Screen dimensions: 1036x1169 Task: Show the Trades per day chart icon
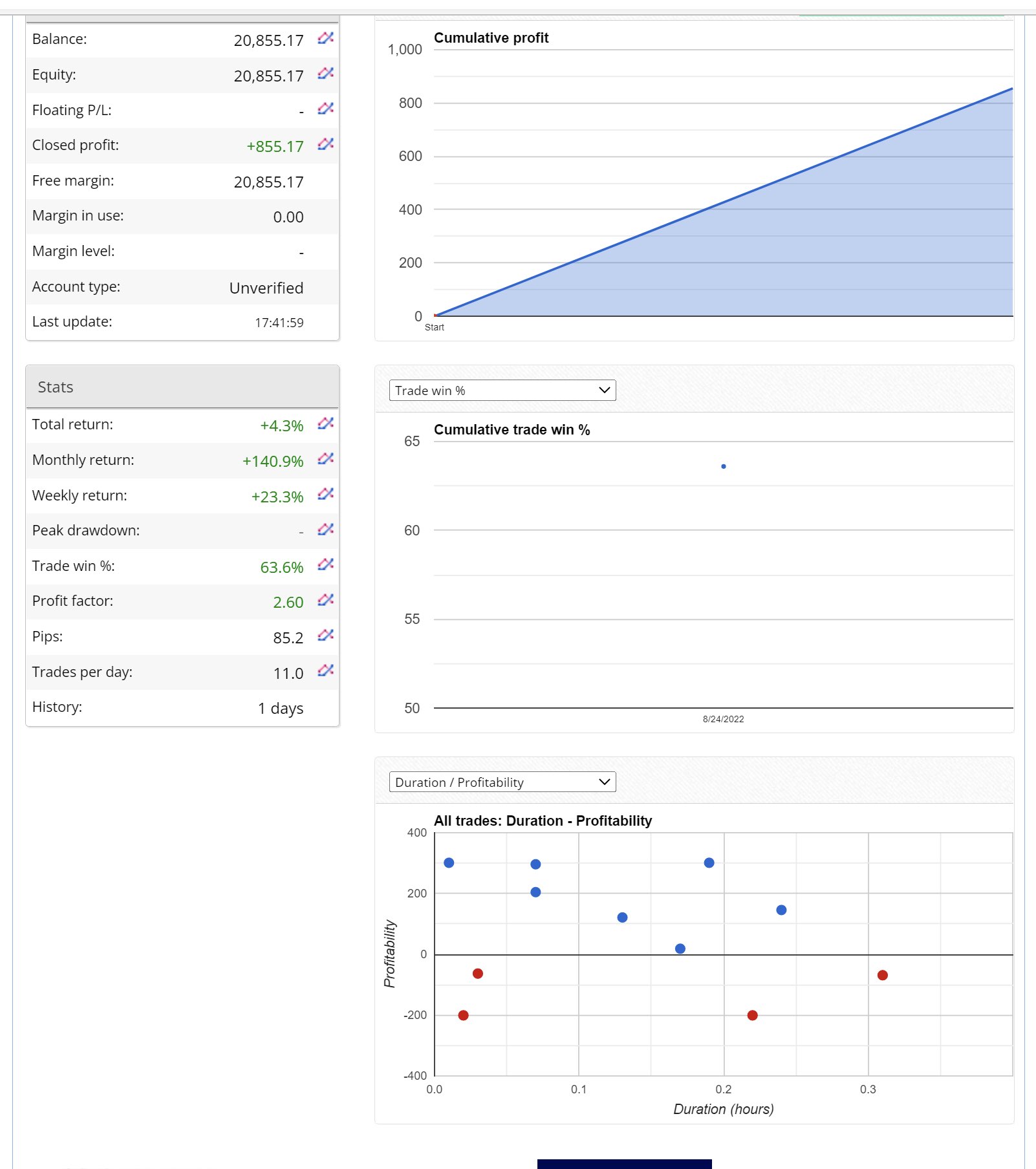click(x=325, y=670)
